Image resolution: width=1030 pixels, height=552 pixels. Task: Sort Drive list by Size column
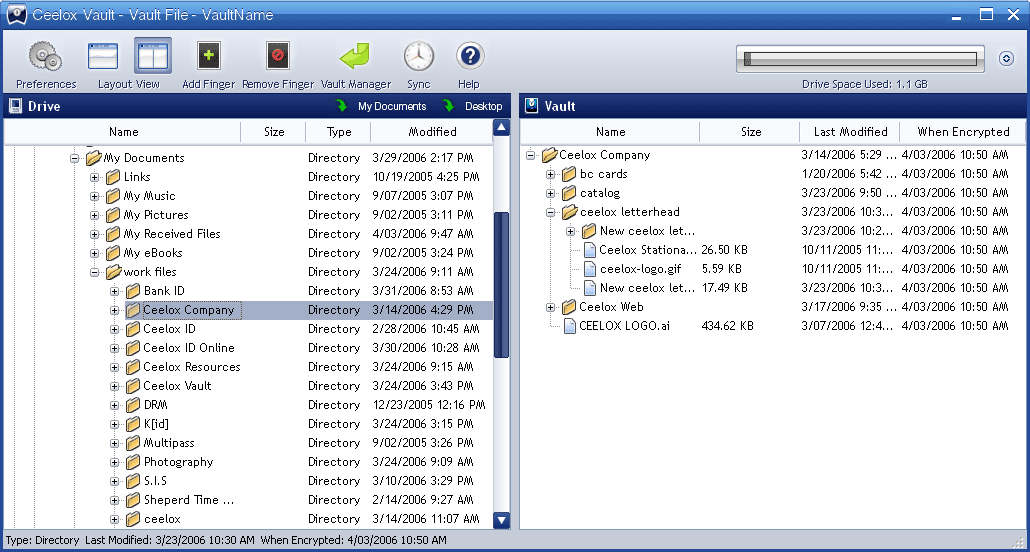tap(273, 132)
